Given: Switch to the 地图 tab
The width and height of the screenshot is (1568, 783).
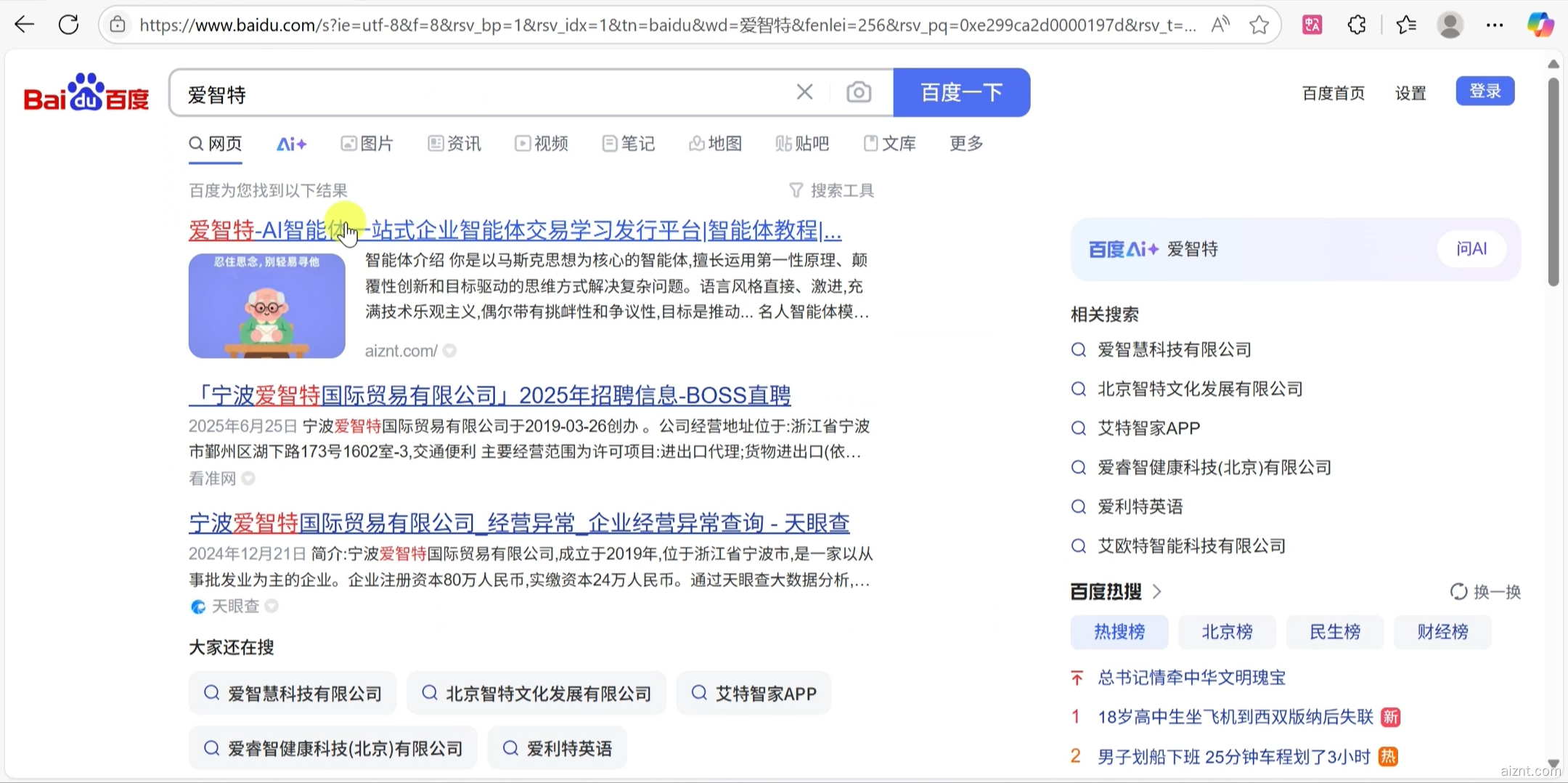Looking at the screenshot, I should pos(716,144).
